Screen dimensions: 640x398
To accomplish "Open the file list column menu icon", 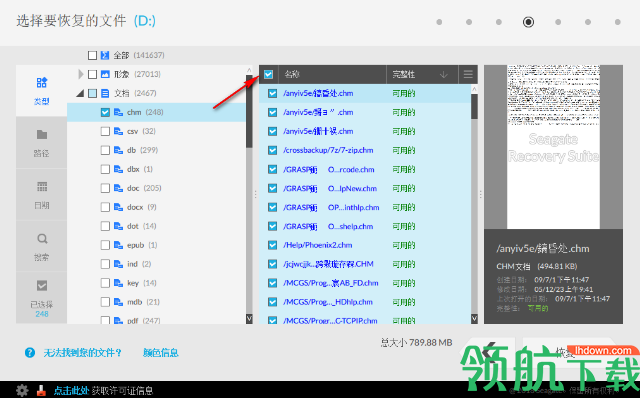I will pos(468,74).
